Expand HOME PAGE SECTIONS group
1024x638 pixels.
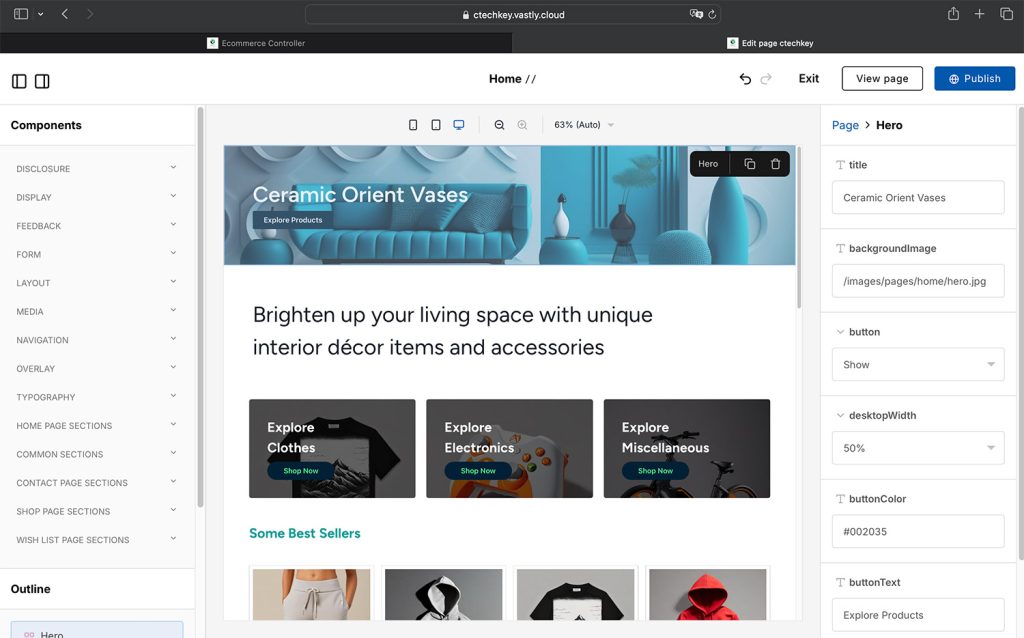[97, 425]
